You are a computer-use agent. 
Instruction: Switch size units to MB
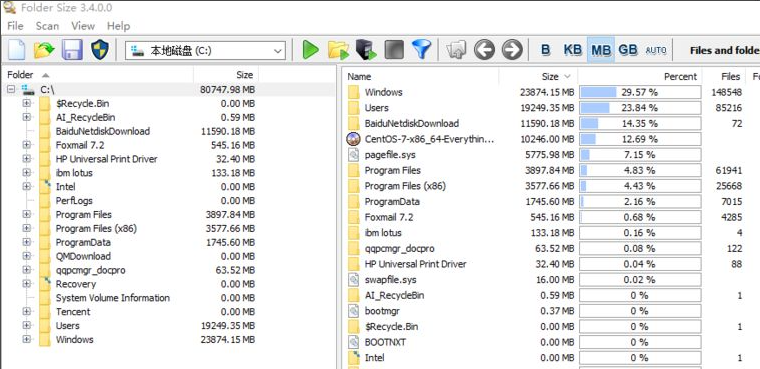(x=601, y=50)
